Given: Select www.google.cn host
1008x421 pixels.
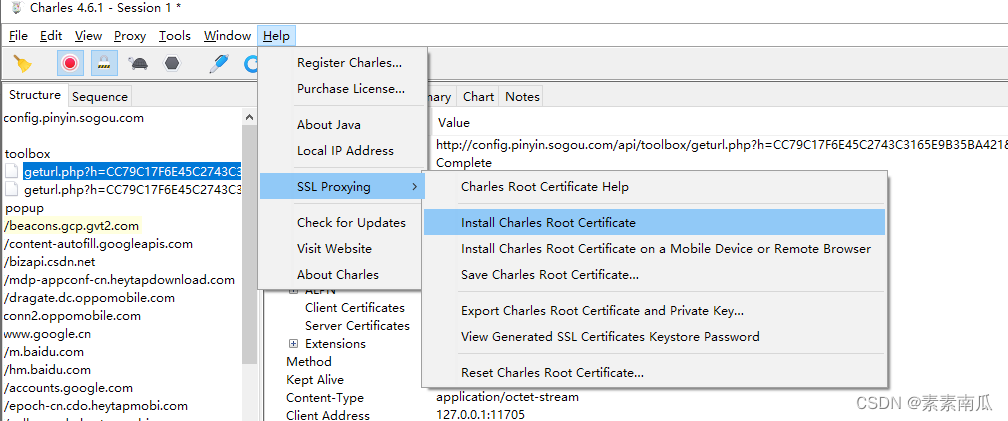Looking at the screenshot, I should click(x=47, y=334).
